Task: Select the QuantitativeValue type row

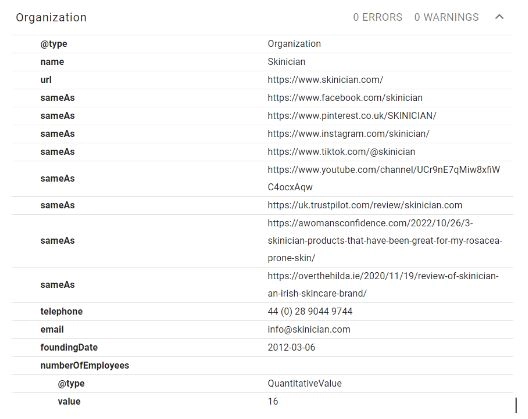Action: tap(262, 383)
